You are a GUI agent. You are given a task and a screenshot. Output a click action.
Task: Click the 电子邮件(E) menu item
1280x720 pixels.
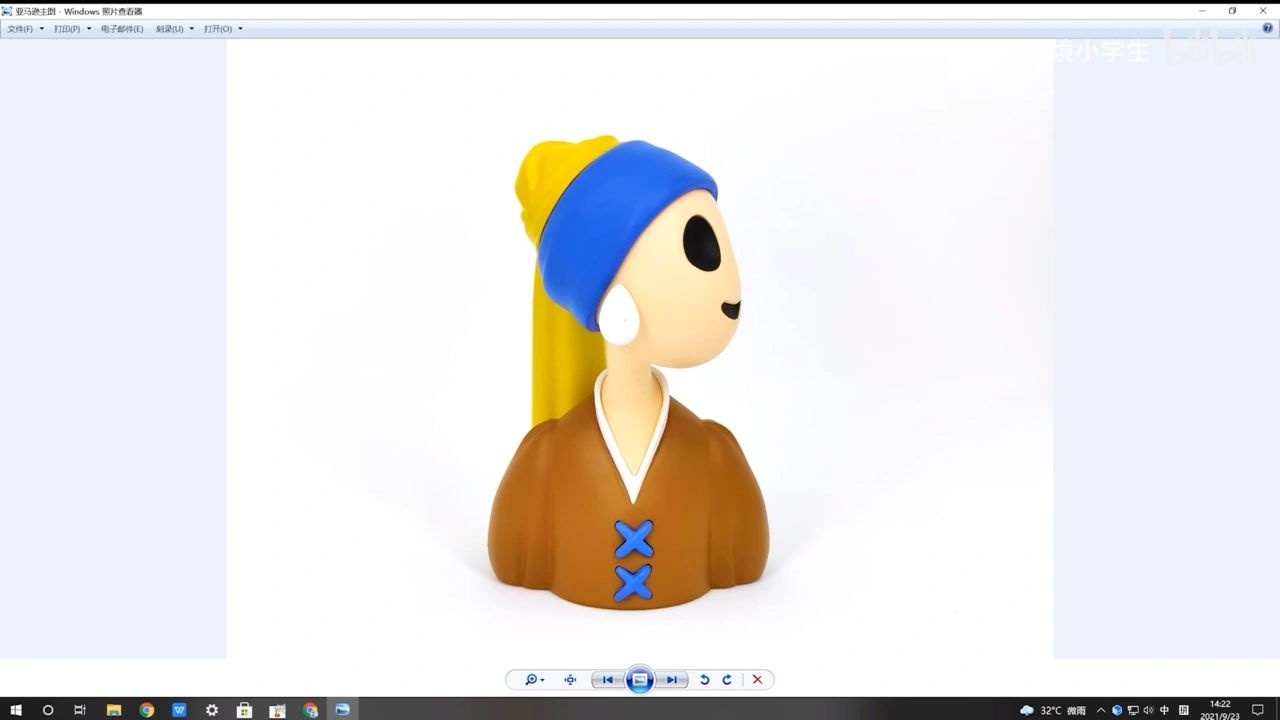pyautogui.click(x=122, y=29)
